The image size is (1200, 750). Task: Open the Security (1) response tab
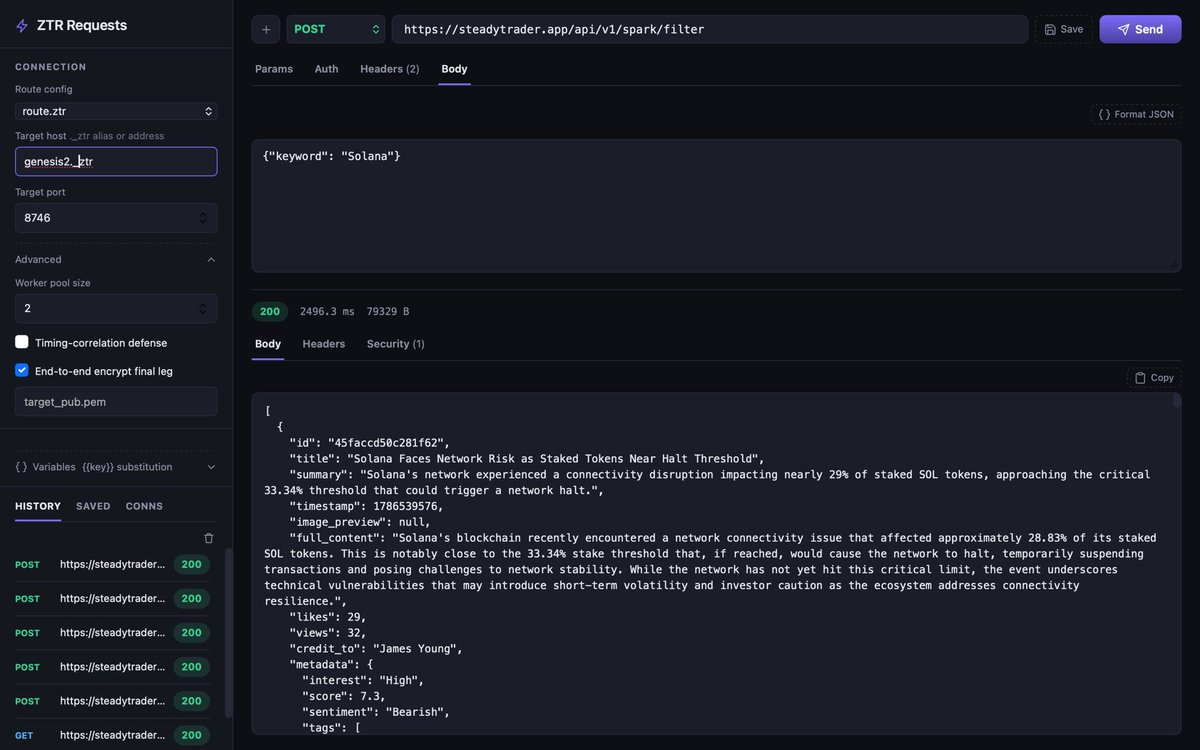click(x=396, y=344)
